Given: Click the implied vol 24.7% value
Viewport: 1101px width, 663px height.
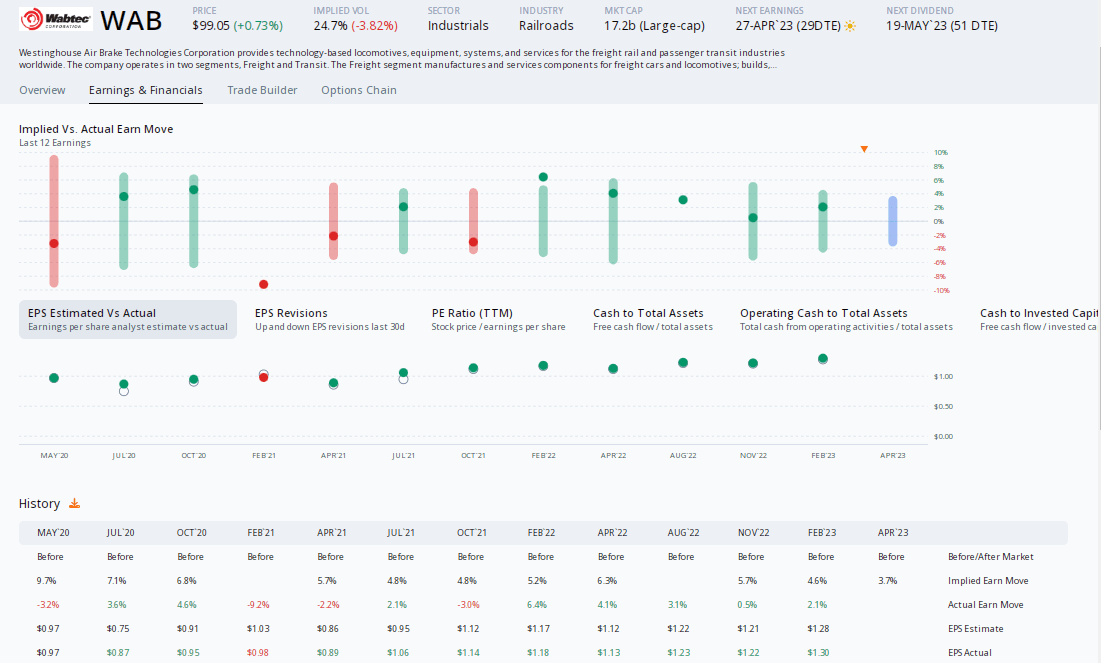Looking at the screenshot, I should [330, 26].
